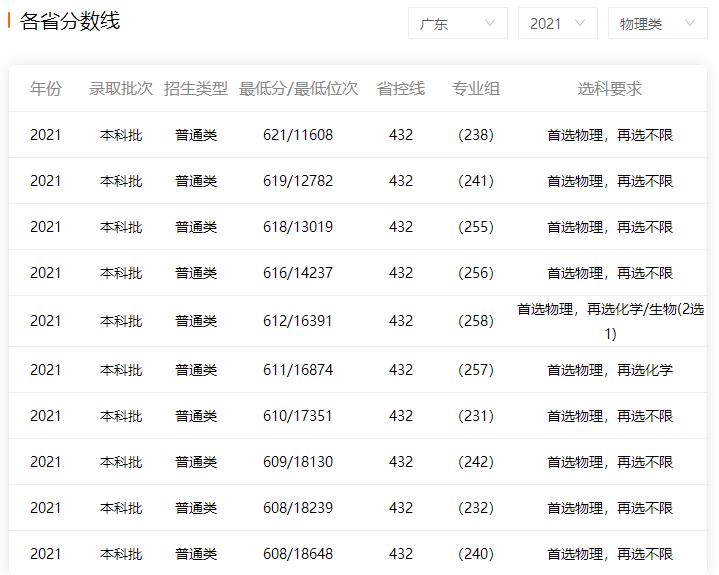Expand the 2021 year dropdown
The image size is (719, 575).
pos(557,23)
